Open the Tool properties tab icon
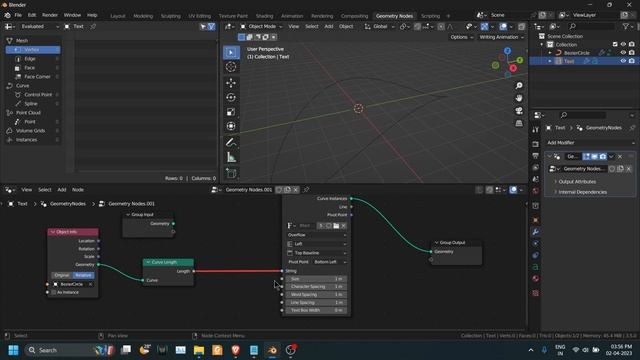Image resolution: width=640 pixels, height=360 pixels. pyautogui.click(x=536, y=130)
